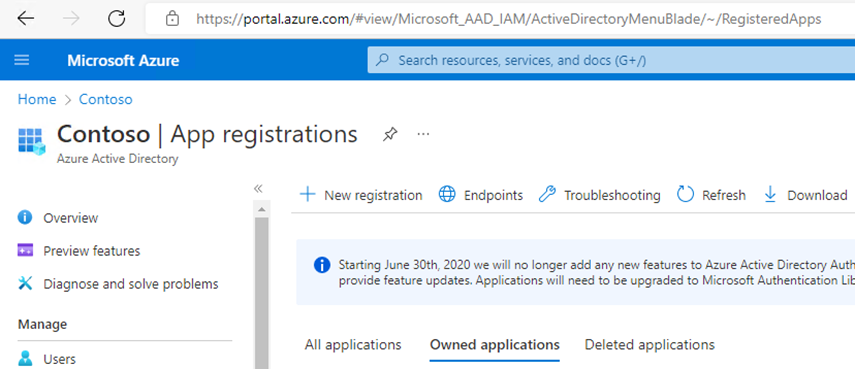Click the Azure Active Directory subtitle
The image size is (855, 369).
point(117,159)
